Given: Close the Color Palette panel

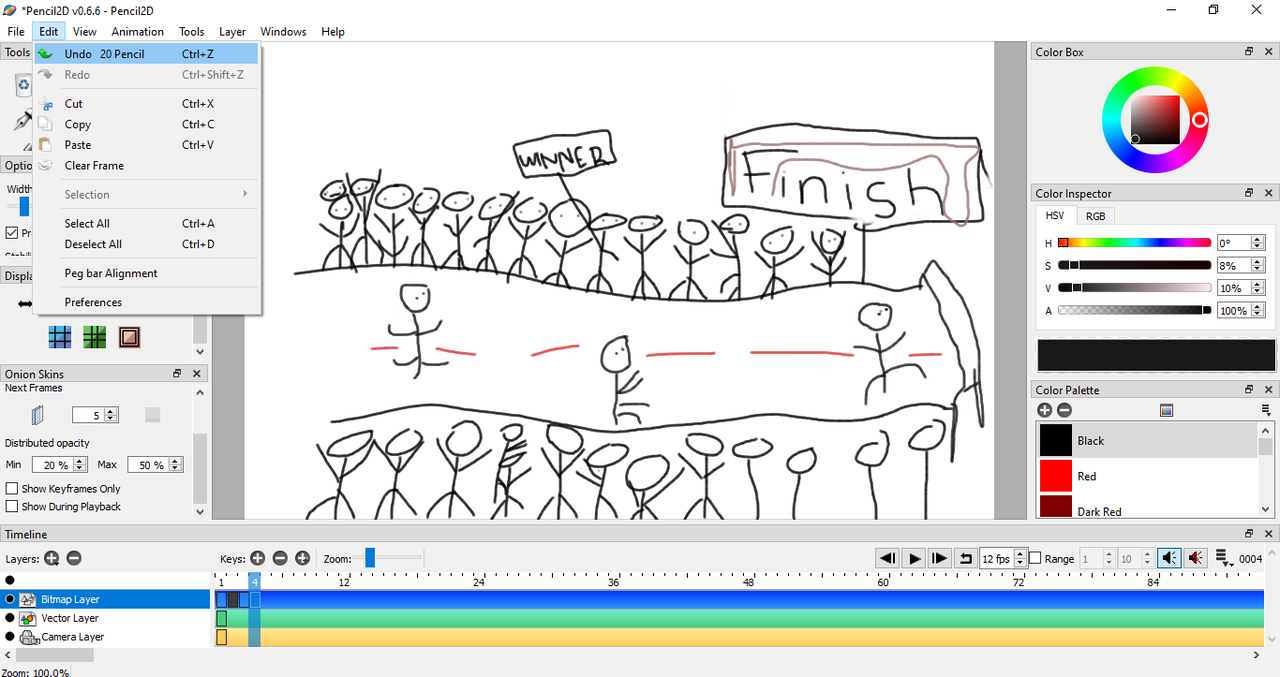Looking at the screenshot, I should 1269,390.
